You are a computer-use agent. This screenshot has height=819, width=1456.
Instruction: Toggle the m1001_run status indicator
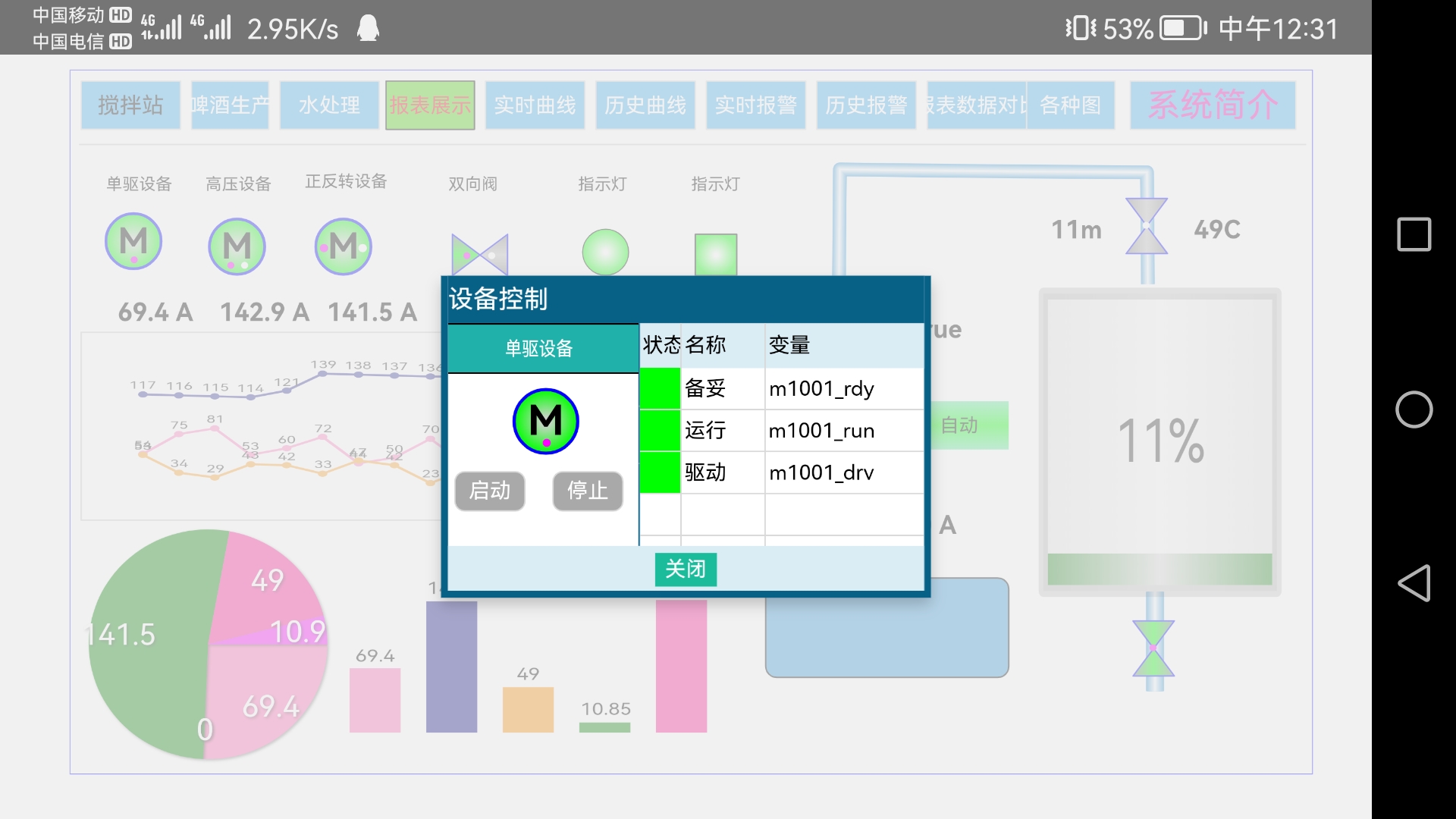(660, 431)
